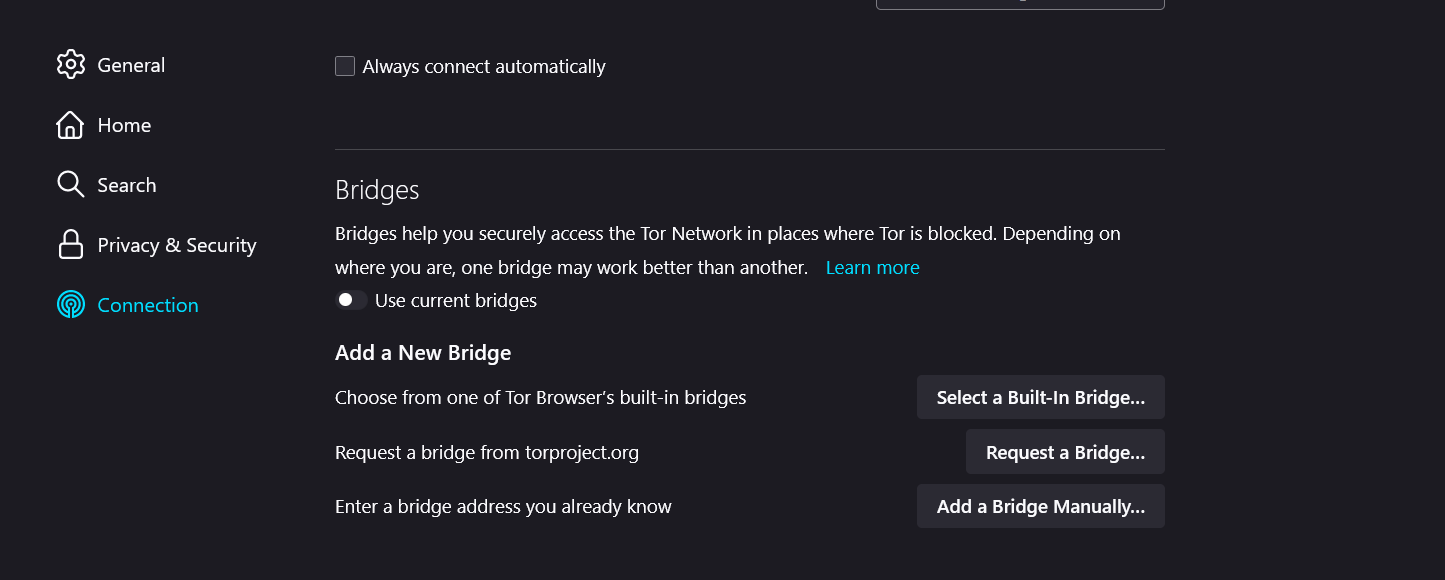Image resolution: width=1445 pixels, height=580 pixels.
Task: Select the Connection label in sidebar
Action: click(x=148, y=305)
